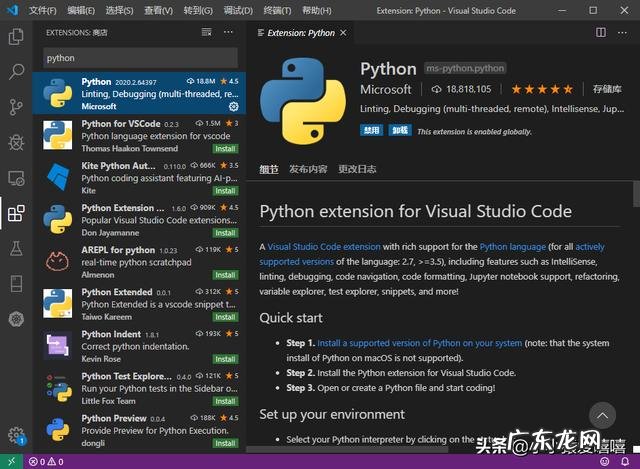Install AREPL for python
The image size is (640, 469).
point(225,275)
